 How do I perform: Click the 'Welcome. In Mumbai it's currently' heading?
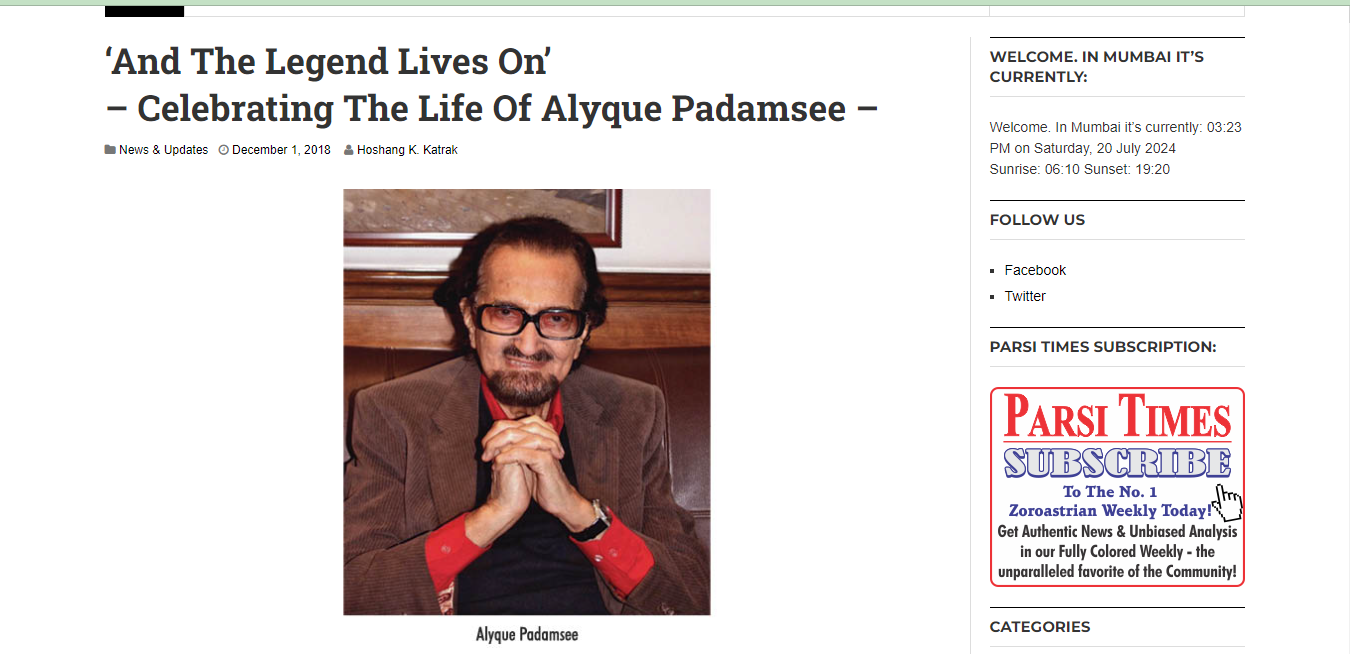tap(1096, 67)
